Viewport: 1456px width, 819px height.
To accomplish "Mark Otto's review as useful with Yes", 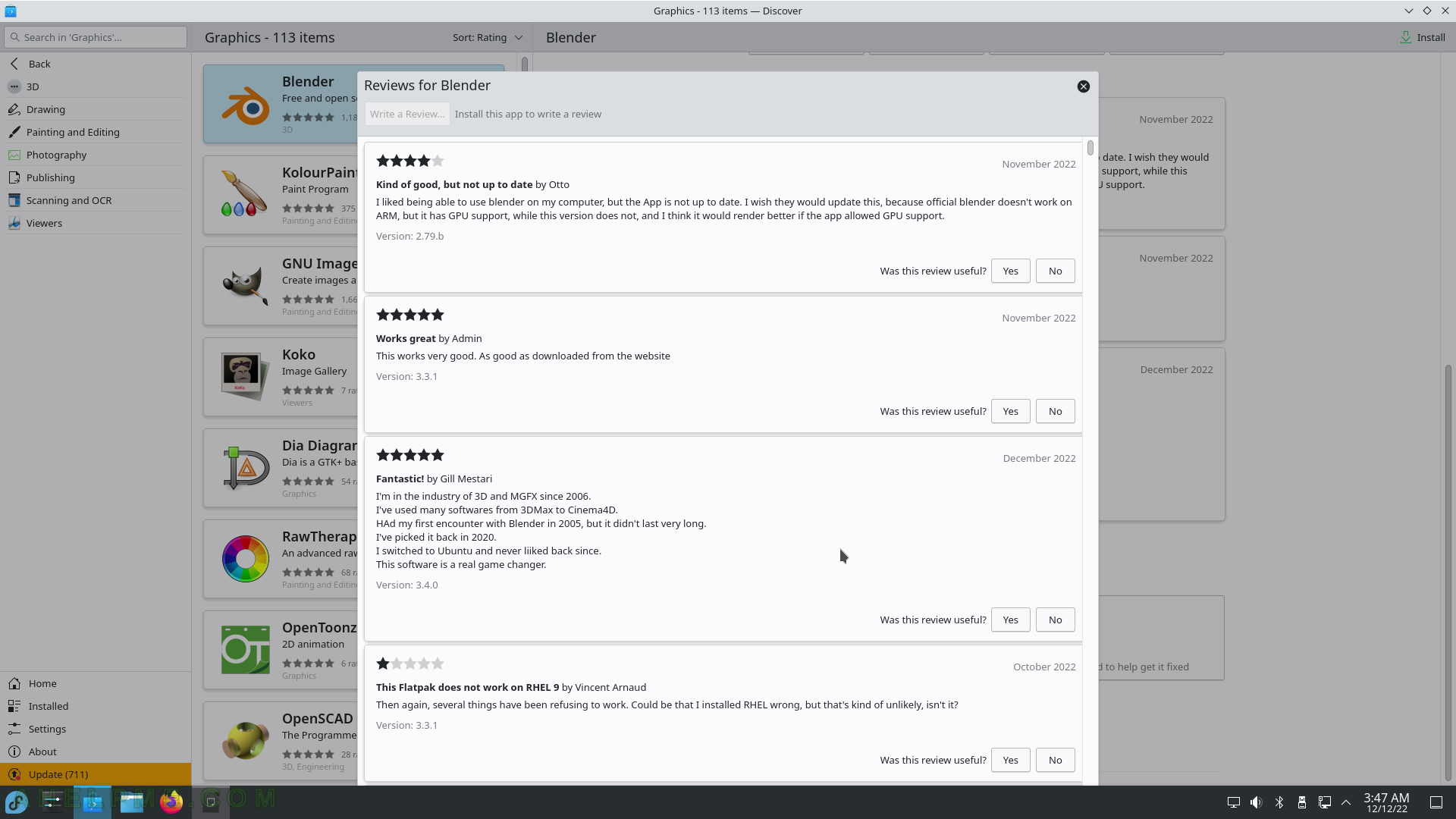I will click(1010, 271).
